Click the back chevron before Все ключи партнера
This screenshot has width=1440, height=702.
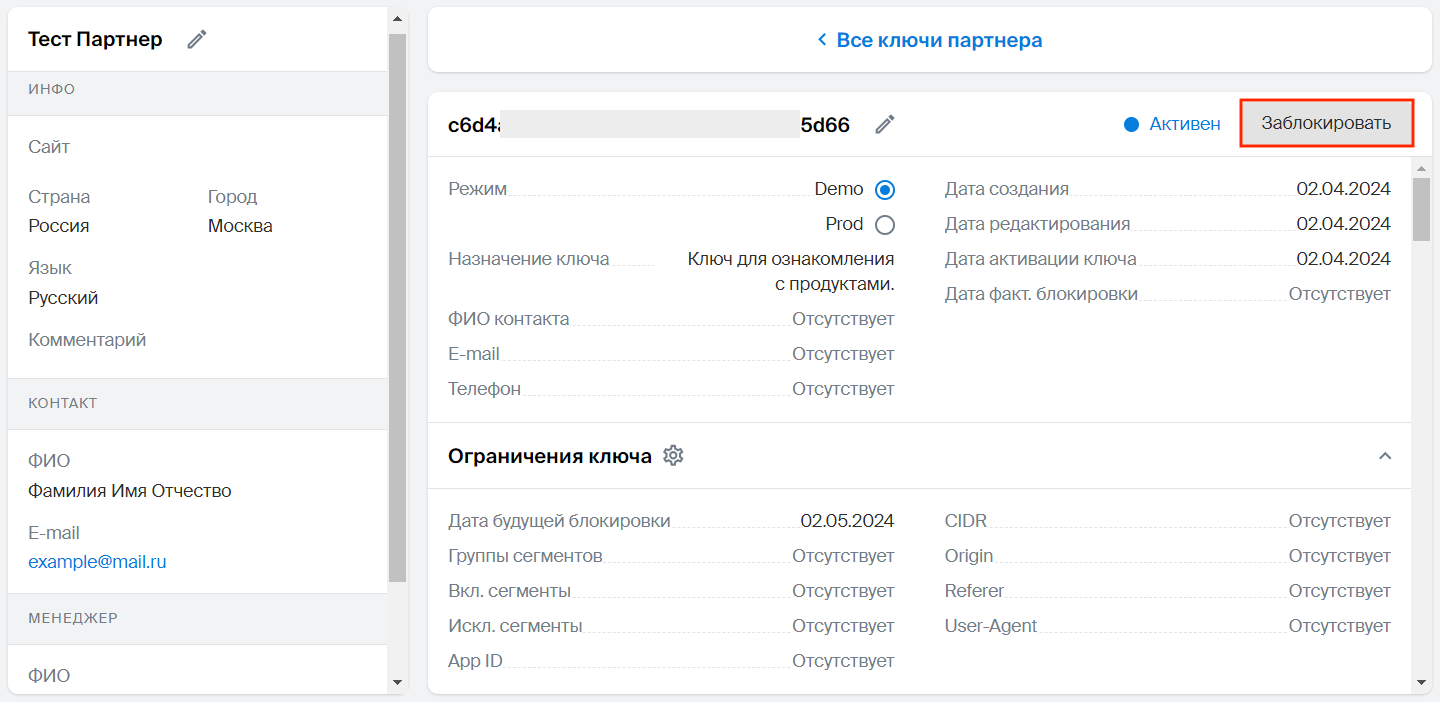[x=822, y=40]
